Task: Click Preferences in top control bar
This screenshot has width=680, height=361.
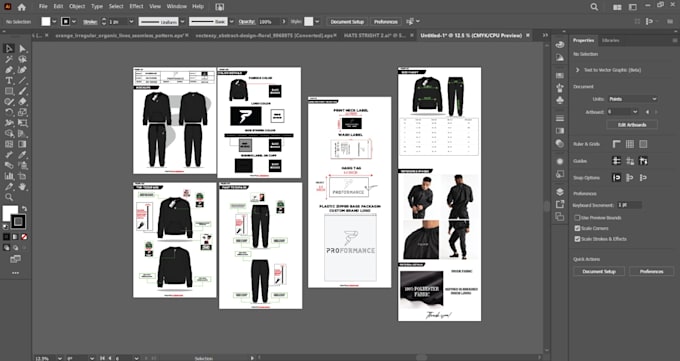Action: [x=386, y=22]
